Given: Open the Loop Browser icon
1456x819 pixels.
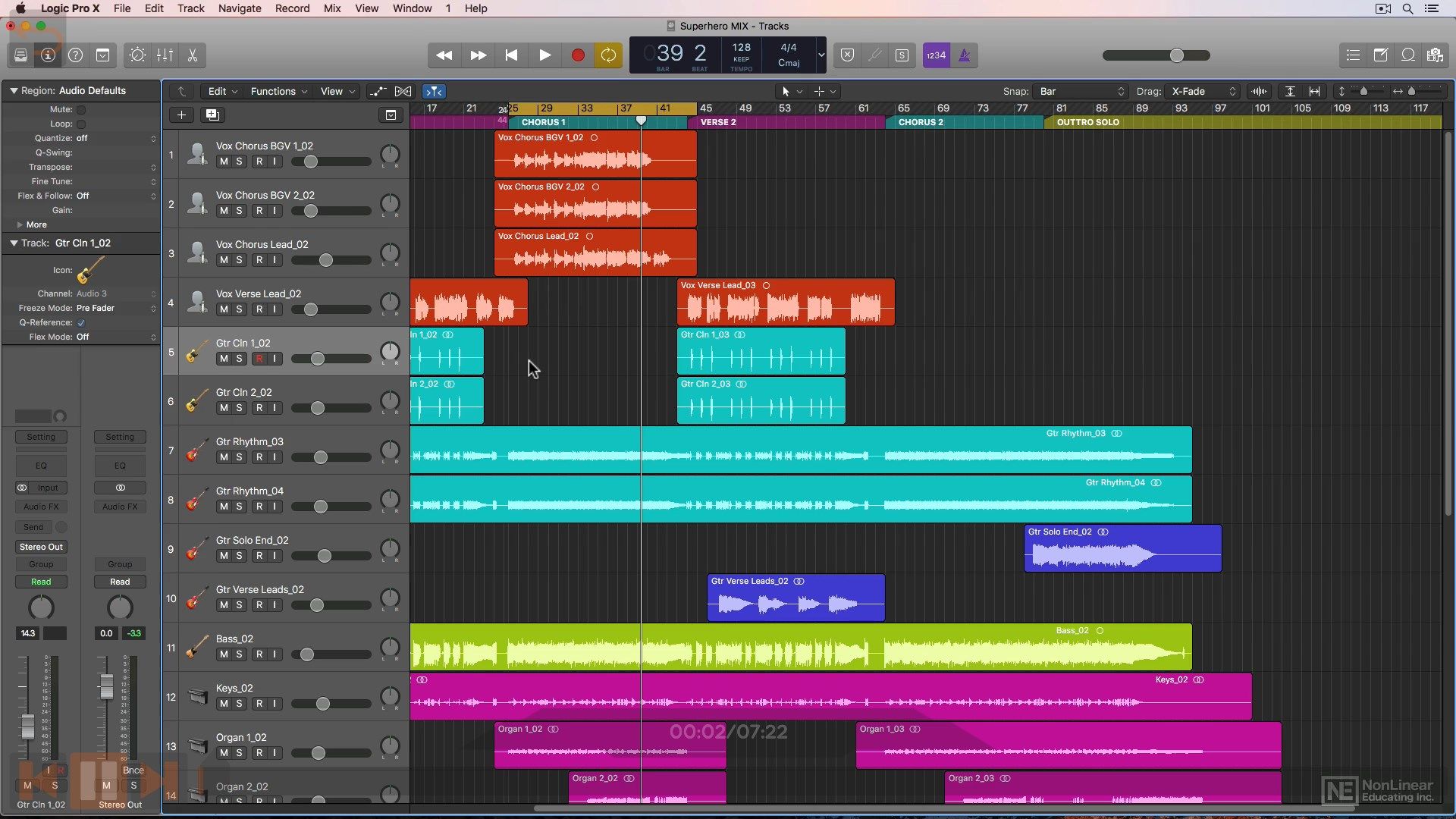Looking at the screenshot, I should click(1407, 55).
